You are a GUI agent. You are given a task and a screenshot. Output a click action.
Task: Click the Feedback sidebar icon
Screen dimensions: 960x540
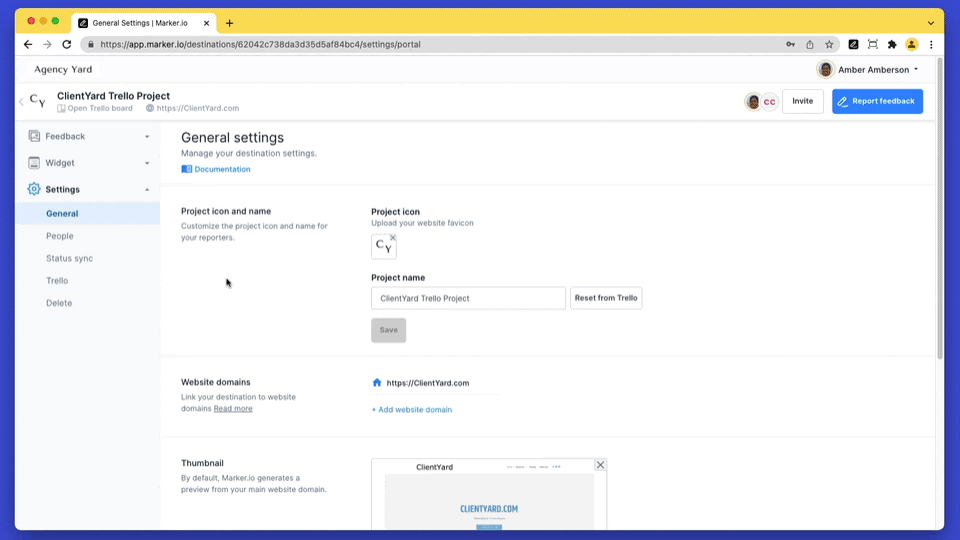point(34,136)
